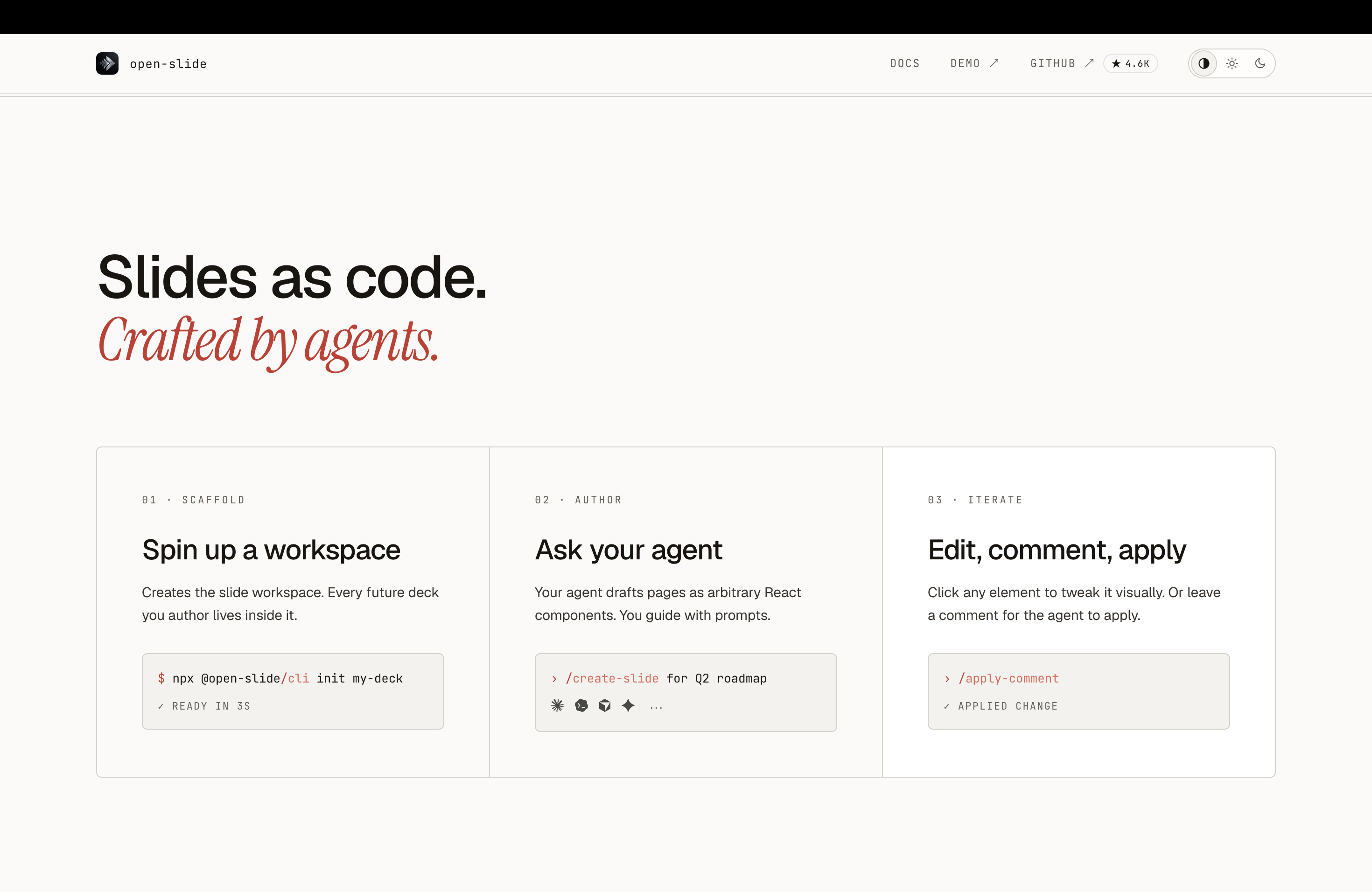Click the external arrow beside GITHUB
Viewport: 1372px width, 892px height.
pyautogui.click(x=1089, y=63)
